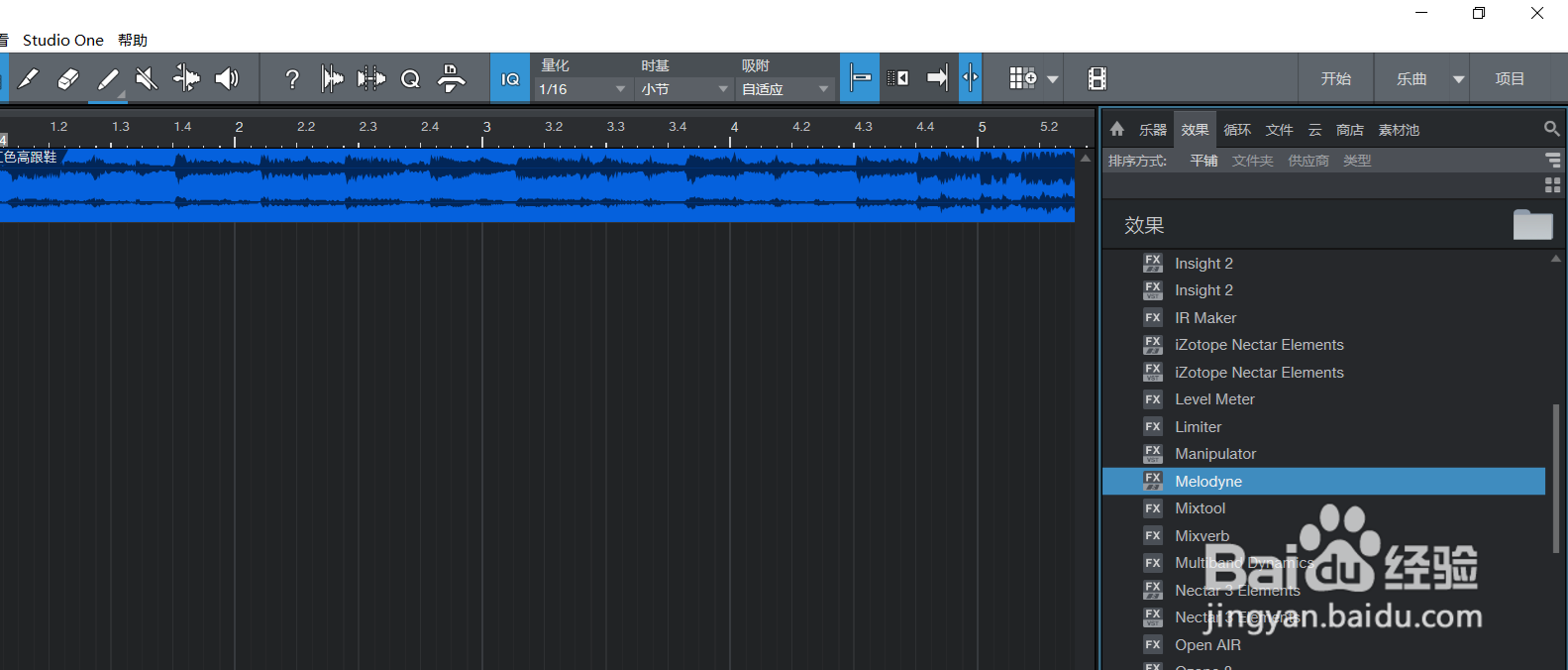Open the timebase 小节 dropdown

pyautogui.click(x=683, y=89)
